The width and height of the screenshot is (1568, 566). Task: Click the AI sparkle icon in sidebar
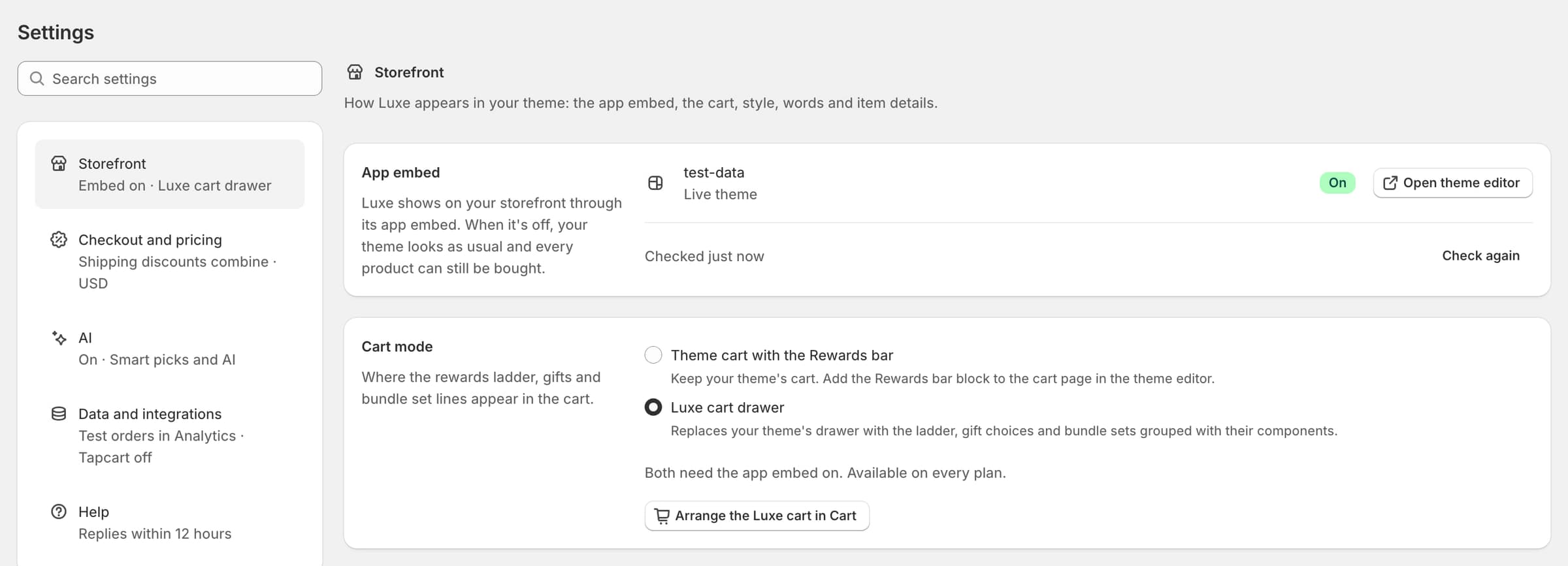click(x=59, y=338)
